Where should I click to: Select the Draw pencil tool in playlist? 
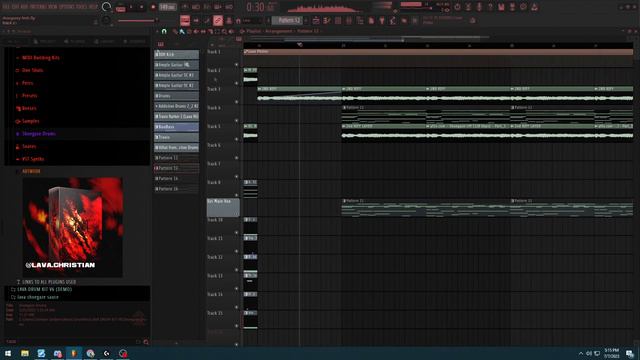175,31
